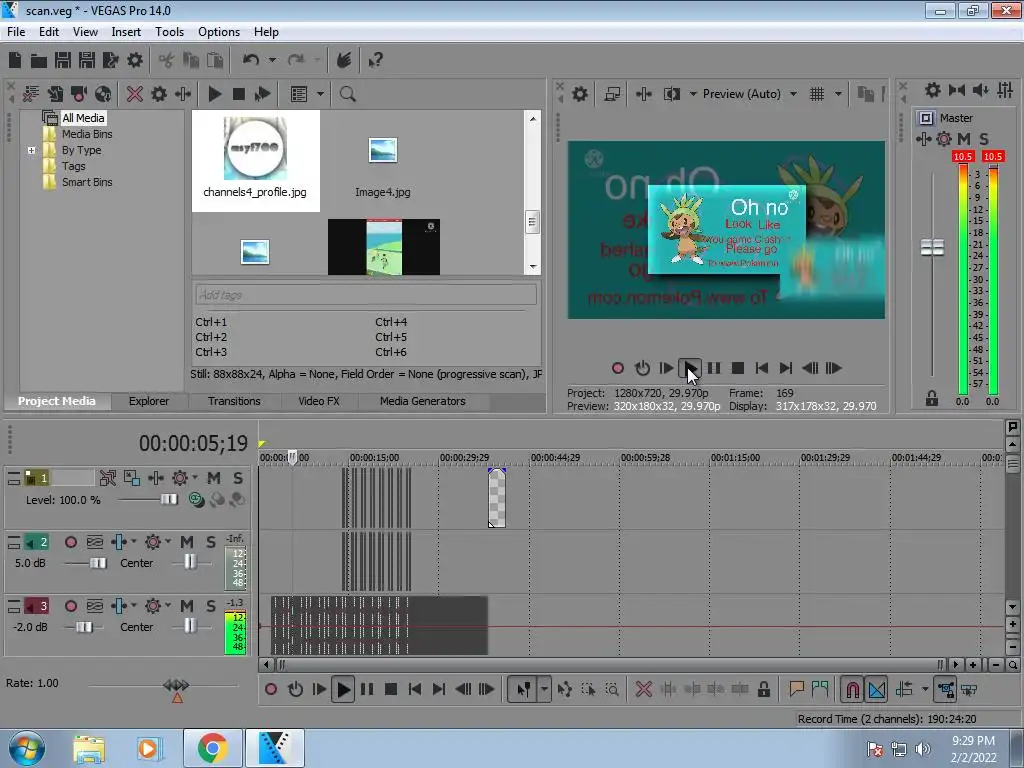1024x768 pixels.
Task: Solo audio track 3
Action: (x=210, y=606)
